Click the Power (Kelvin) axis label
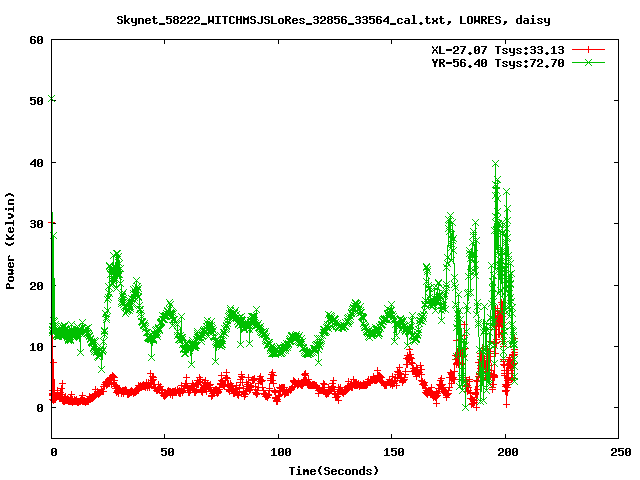Image resolution: width=640 pixels, height=480 pixels. coord(10,241)
